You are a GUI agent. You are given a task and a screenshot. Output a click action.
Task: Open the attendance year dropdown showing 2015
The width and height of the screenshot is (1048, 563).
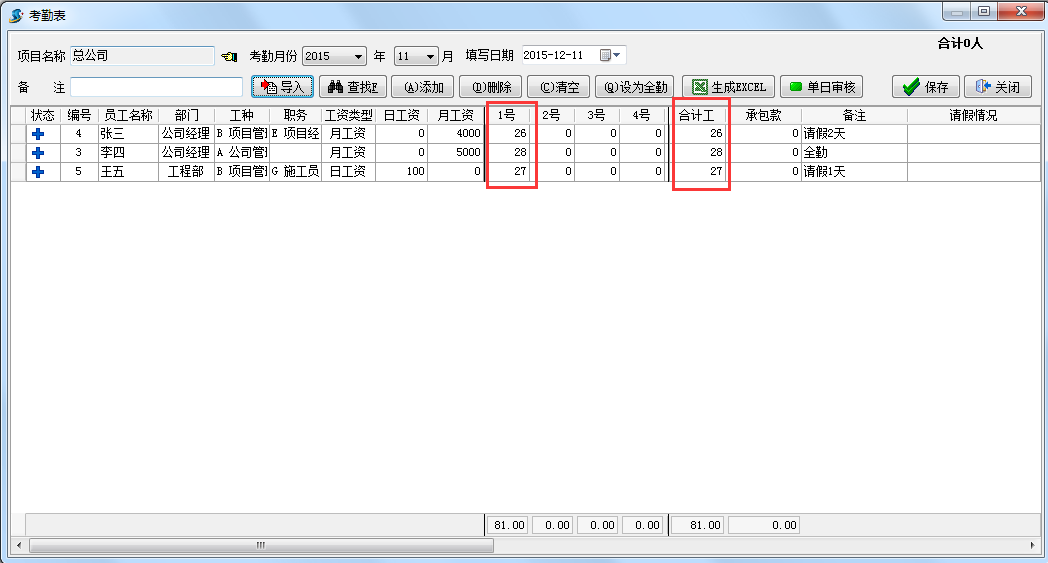point(358,56)
